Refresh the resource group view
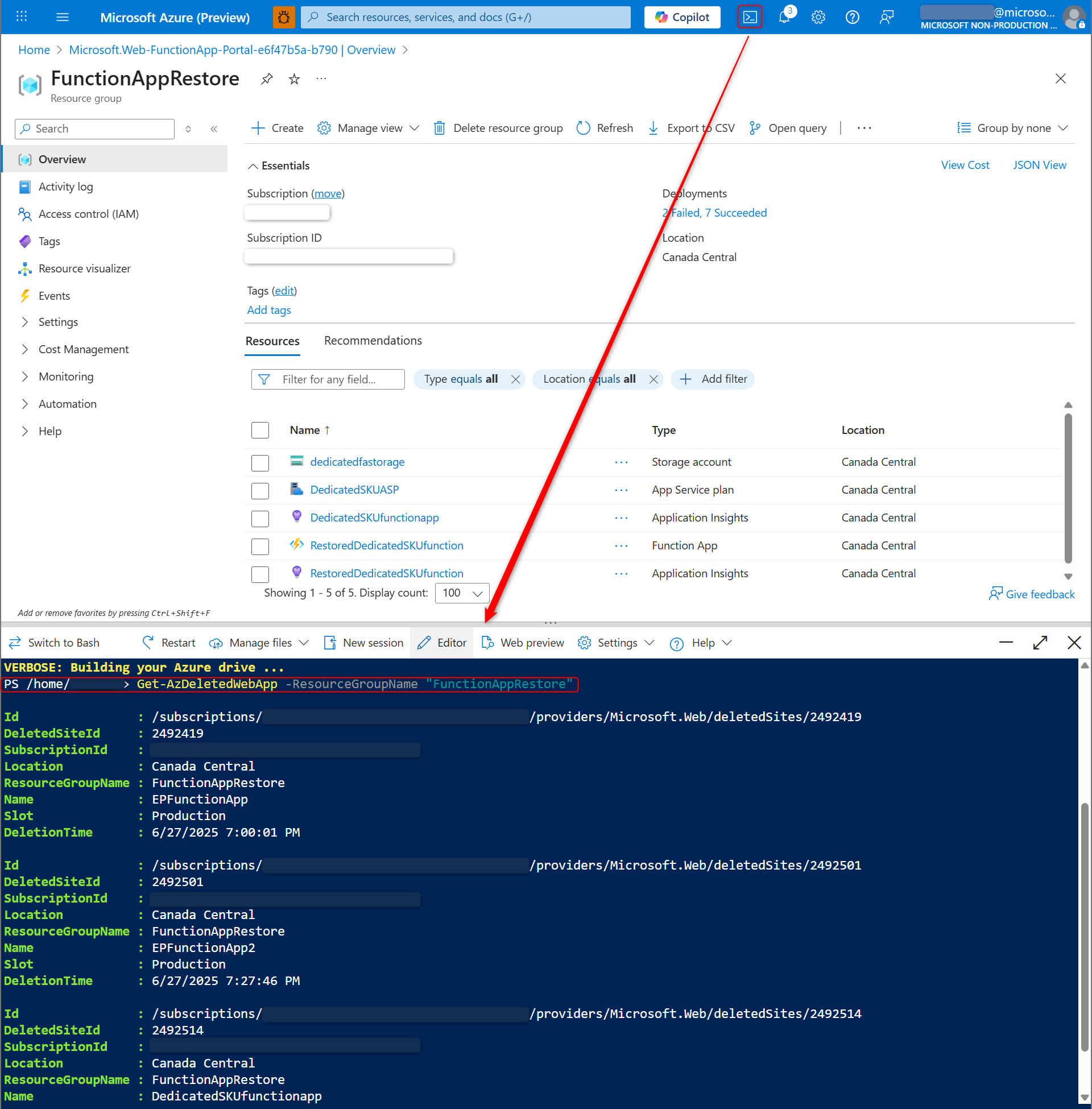 click(x=604, y=128)
